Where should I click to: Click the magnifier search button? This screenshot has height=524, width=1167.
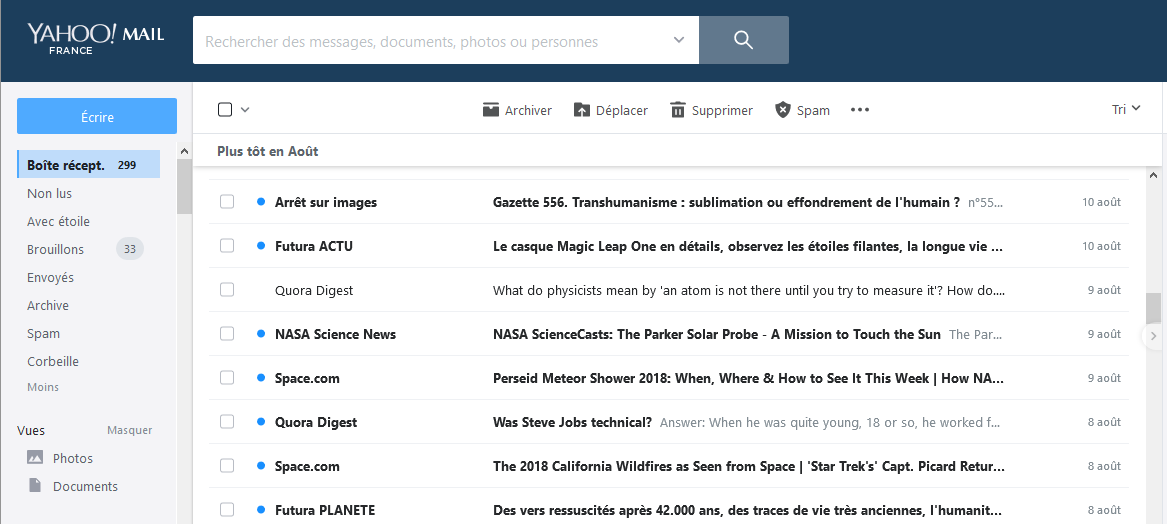pyautogui.click(x=744, y=40)
